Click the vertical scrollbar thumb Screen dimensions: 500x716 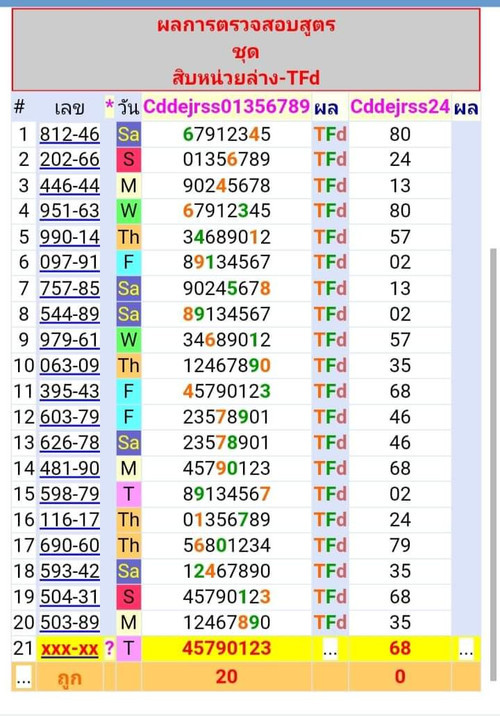493,465
